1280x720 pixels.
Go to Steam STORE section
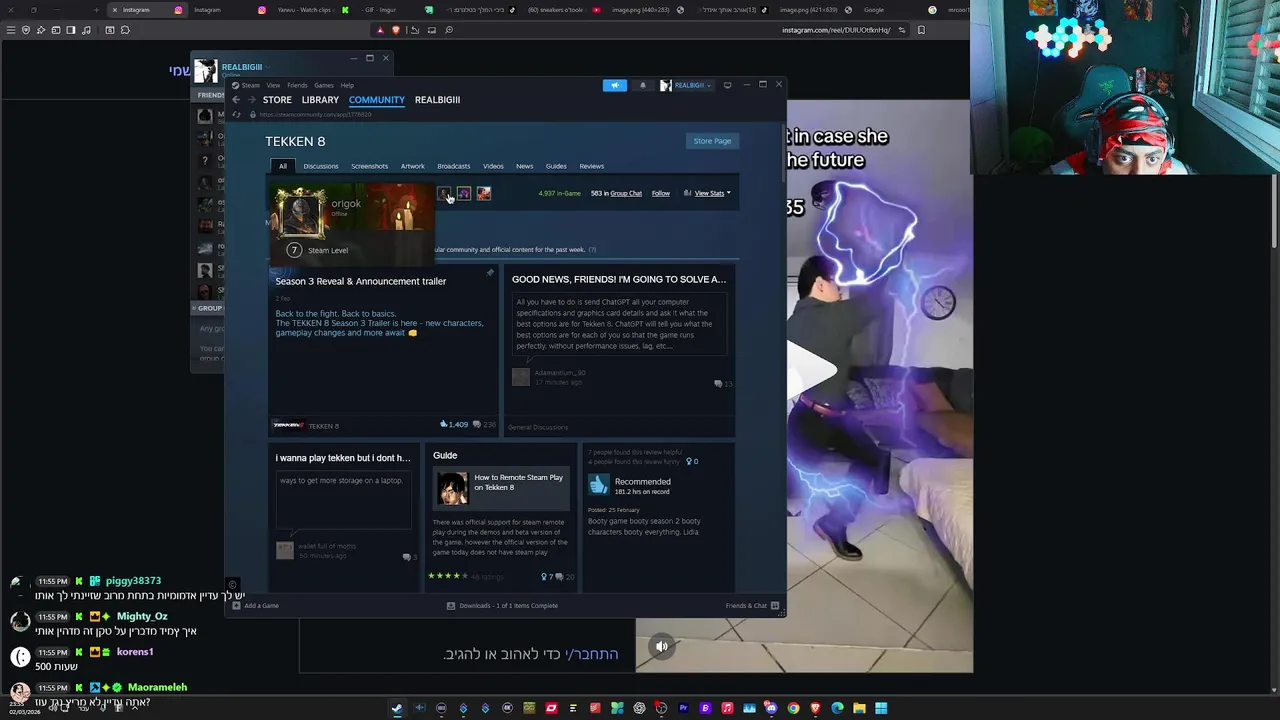point(277,100)
